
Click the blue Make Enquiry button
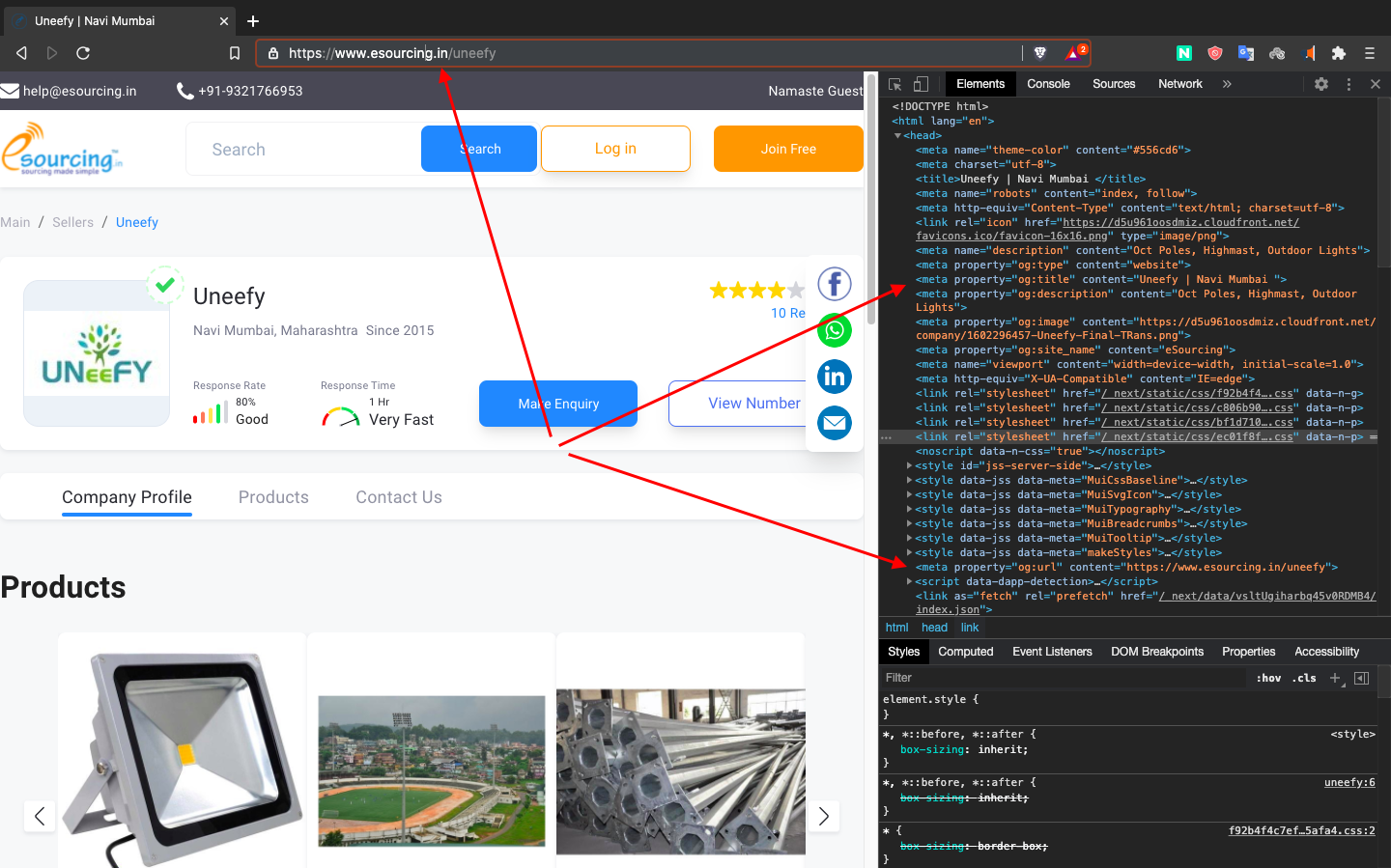coord(558,404)
